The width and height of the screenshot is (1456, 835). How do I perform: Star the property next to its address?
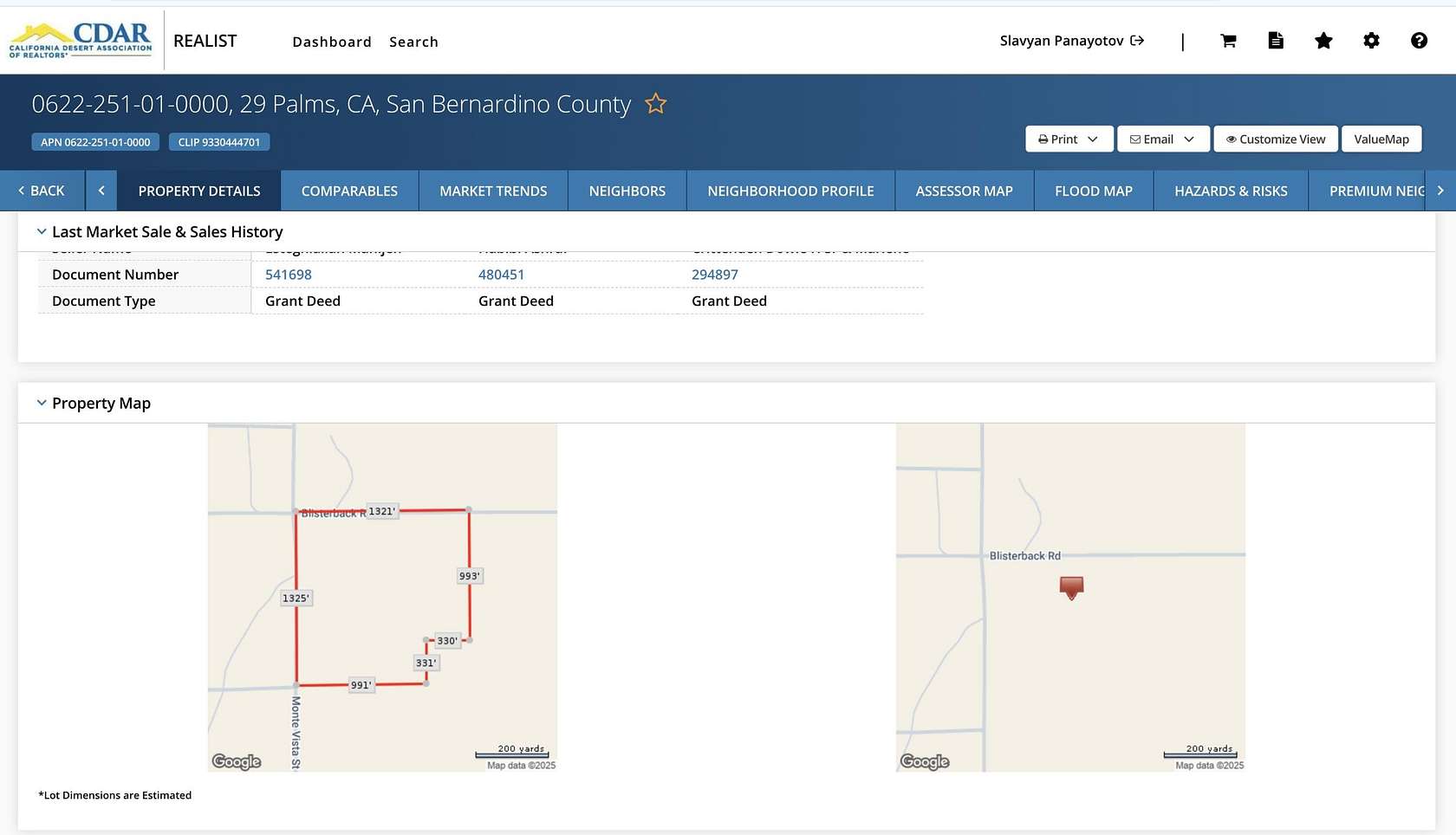point(656,103)
